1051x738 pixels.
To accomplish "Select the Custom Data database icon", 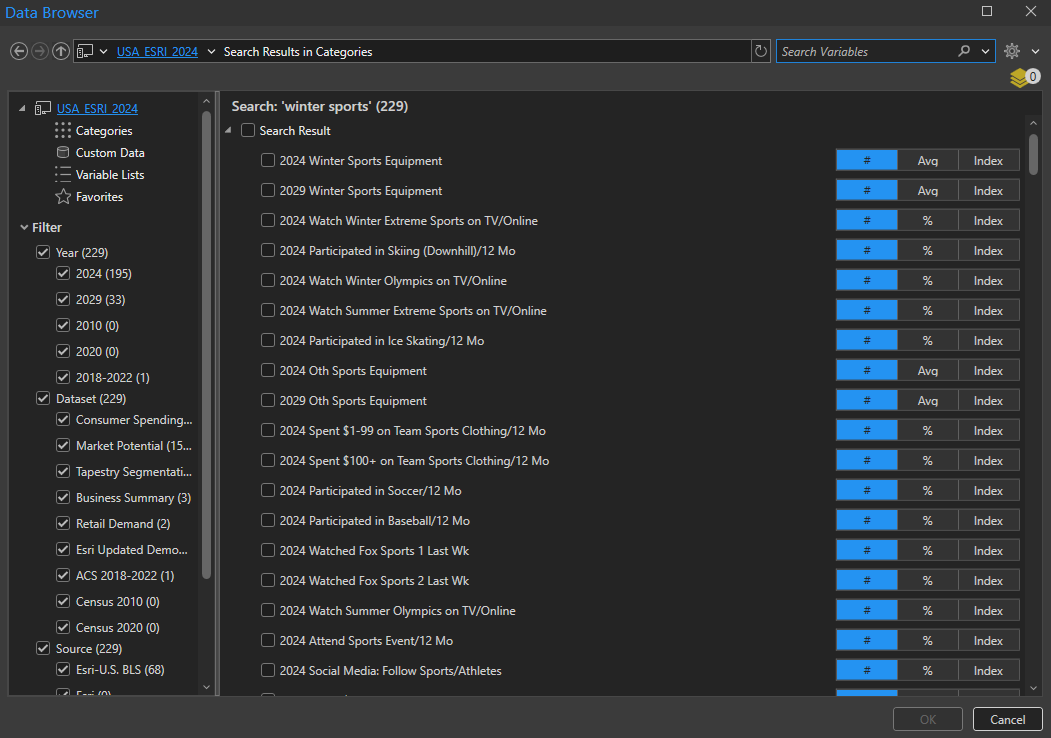I will 62,152.
